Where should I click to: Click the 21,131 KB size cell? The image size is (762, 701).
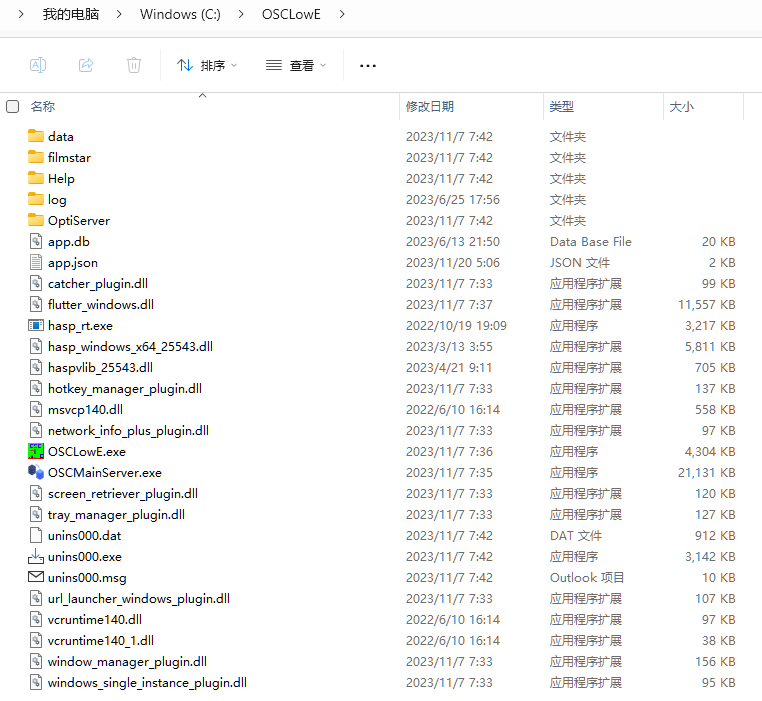click(x=707, y=473)
